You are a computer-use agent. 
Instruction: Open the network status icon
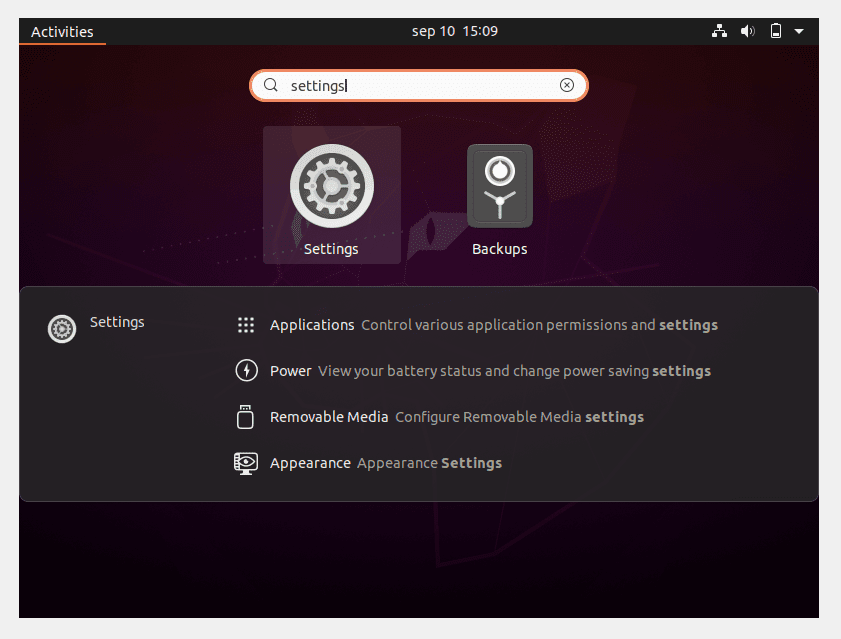(719, 31)
